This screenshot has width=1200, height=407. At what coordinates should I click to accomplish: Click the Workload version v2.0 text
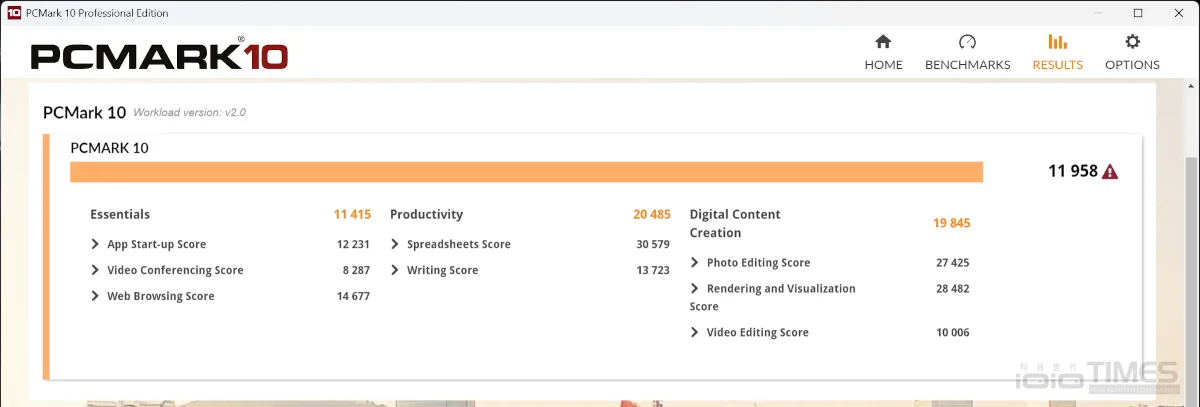coord(189,113)
